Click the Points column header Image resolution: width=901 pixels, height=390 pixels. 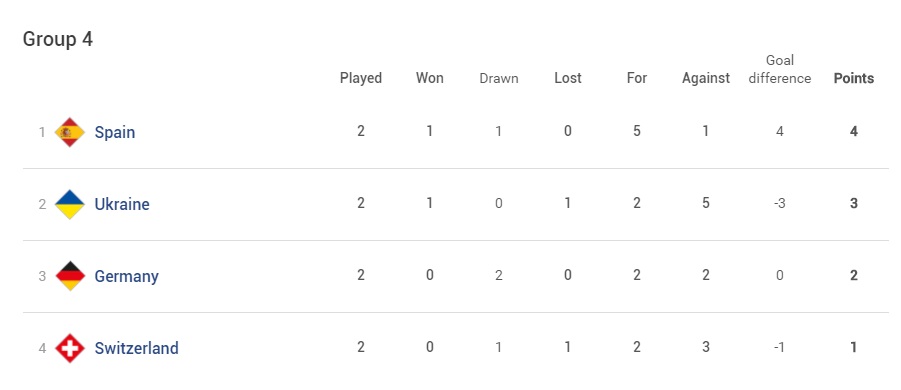tap(853, 78)
